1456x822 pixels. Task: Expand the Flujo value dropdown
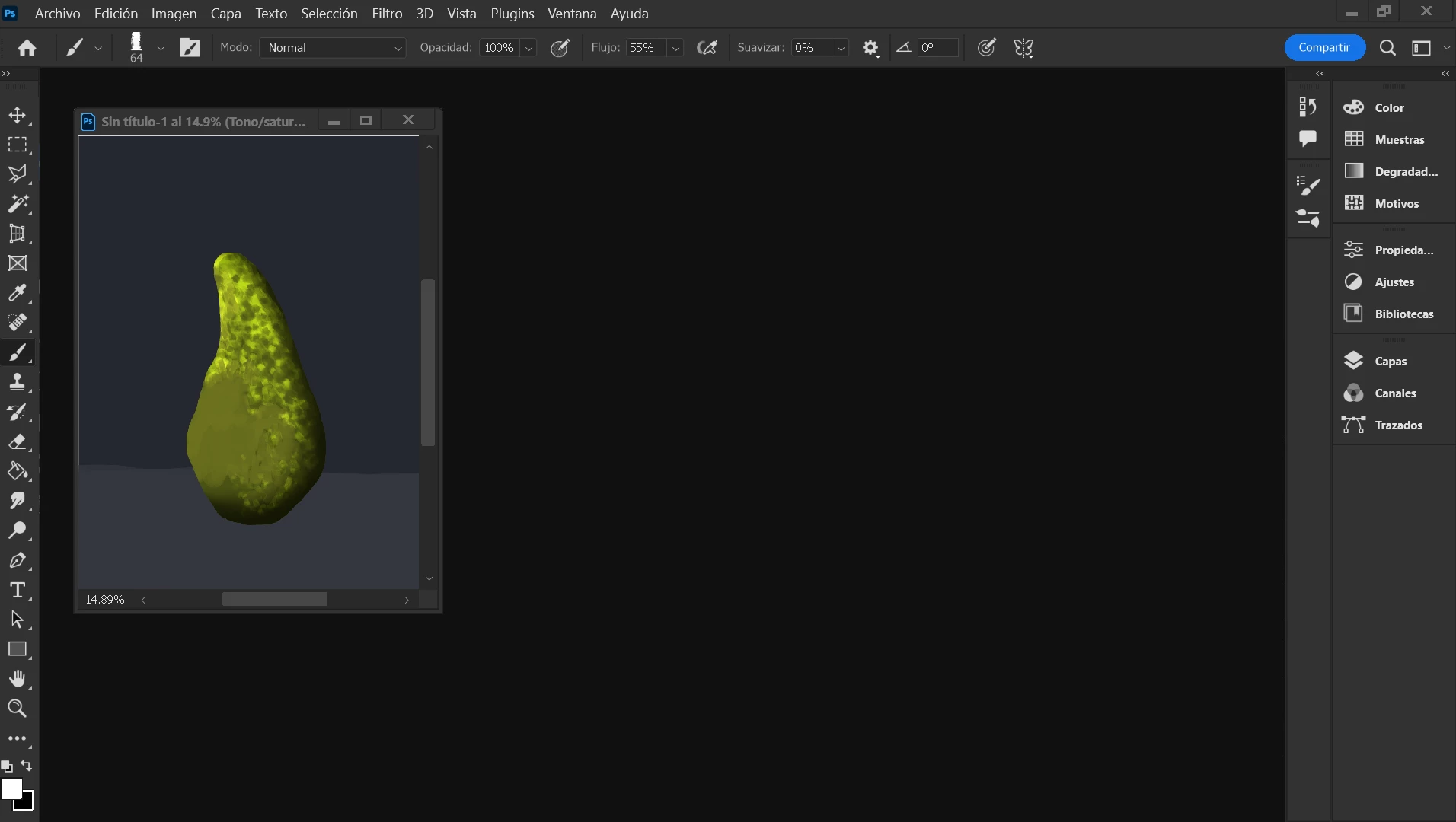(675, 48)
